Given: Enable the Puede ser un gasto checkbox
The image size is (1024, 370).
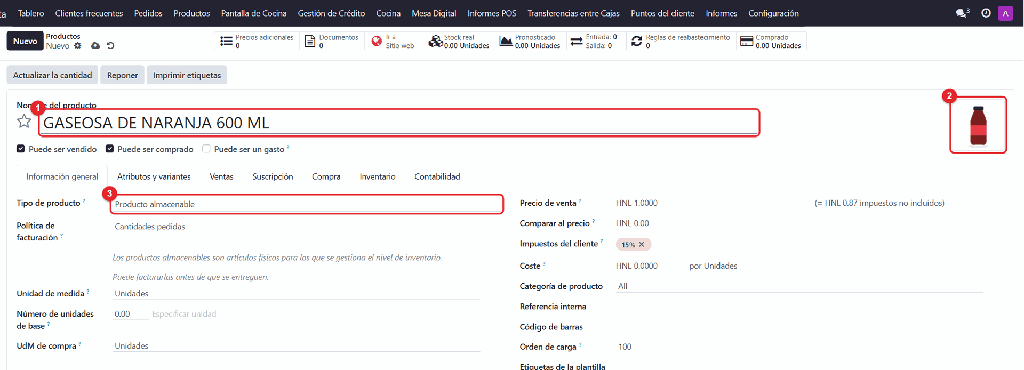Looking at the screenshot, I should click(x=206, y=149).
